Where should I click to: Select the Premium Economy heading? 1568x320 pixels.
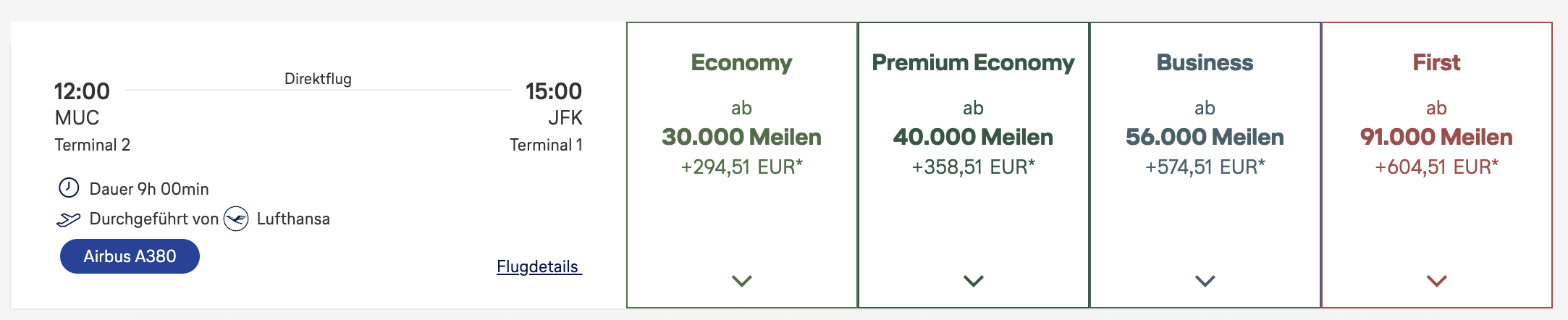[973, 63]
